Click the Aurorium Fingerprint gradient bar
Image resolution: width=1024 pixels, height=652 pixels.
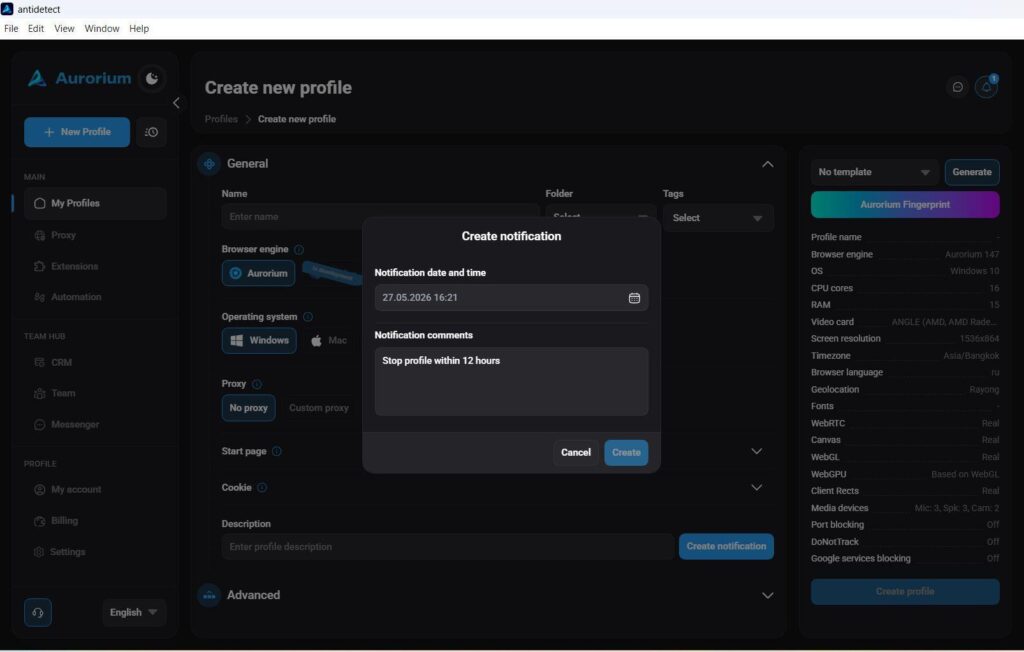905,204
